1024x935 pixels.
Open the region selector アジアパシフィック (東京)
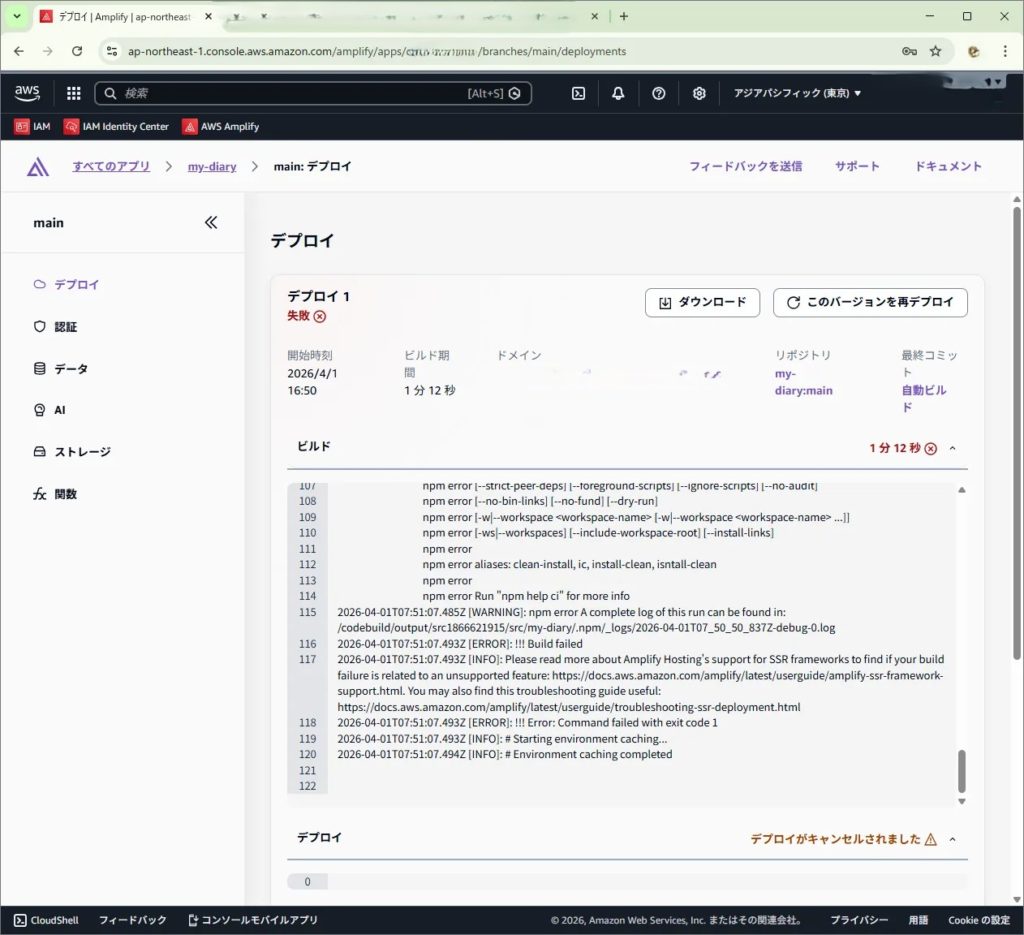[797, 93]
